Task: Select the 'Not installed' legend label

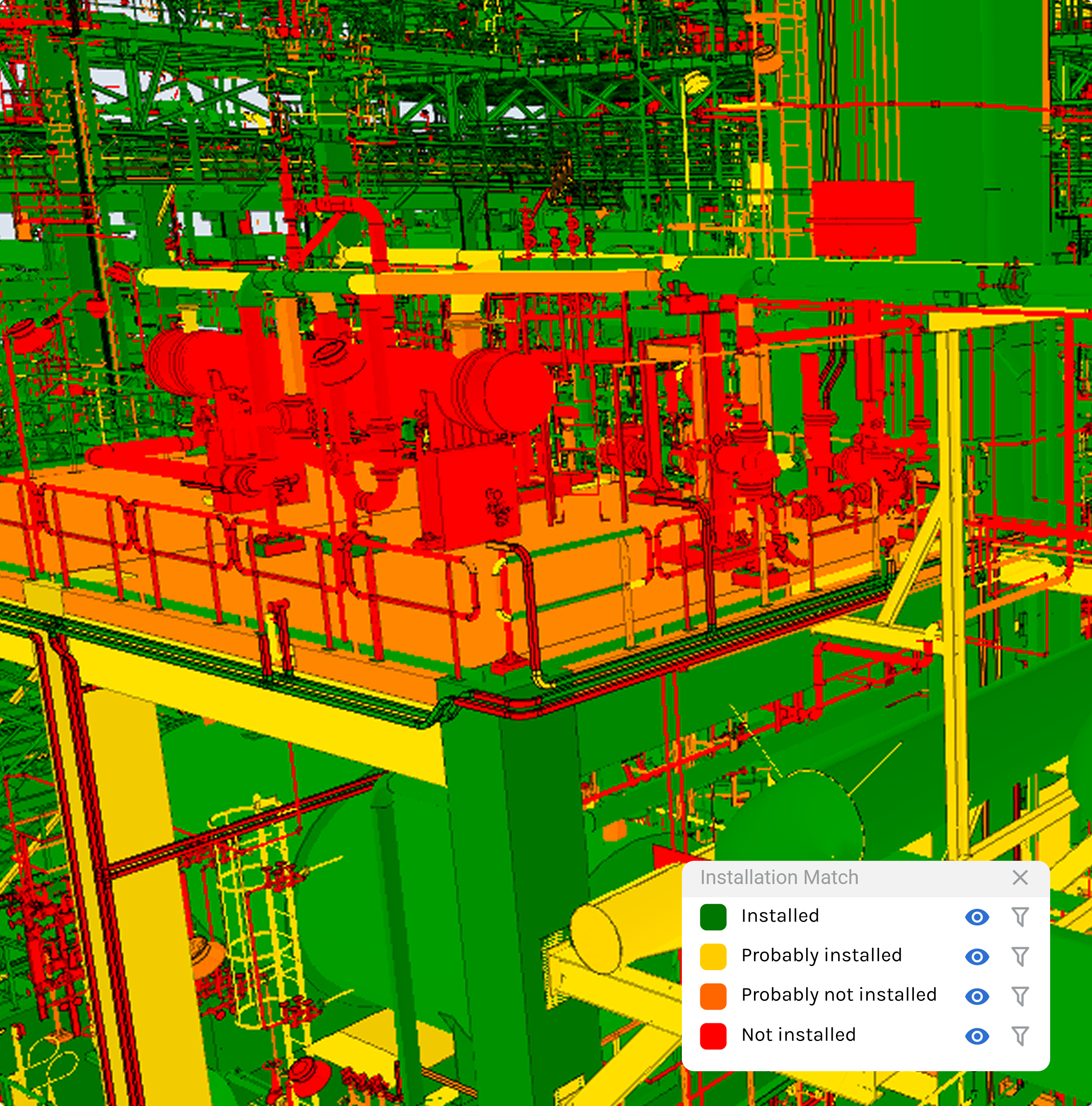Action: click(798, 1035)
